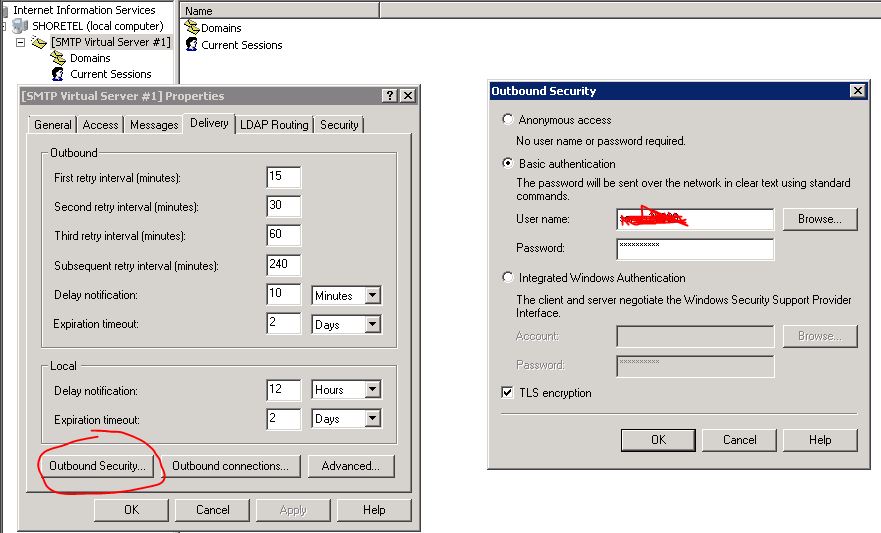Collapse the SMTP Virtual Server #1 node
The height and width of the screenshot is (533, 881).
(20, 43)
